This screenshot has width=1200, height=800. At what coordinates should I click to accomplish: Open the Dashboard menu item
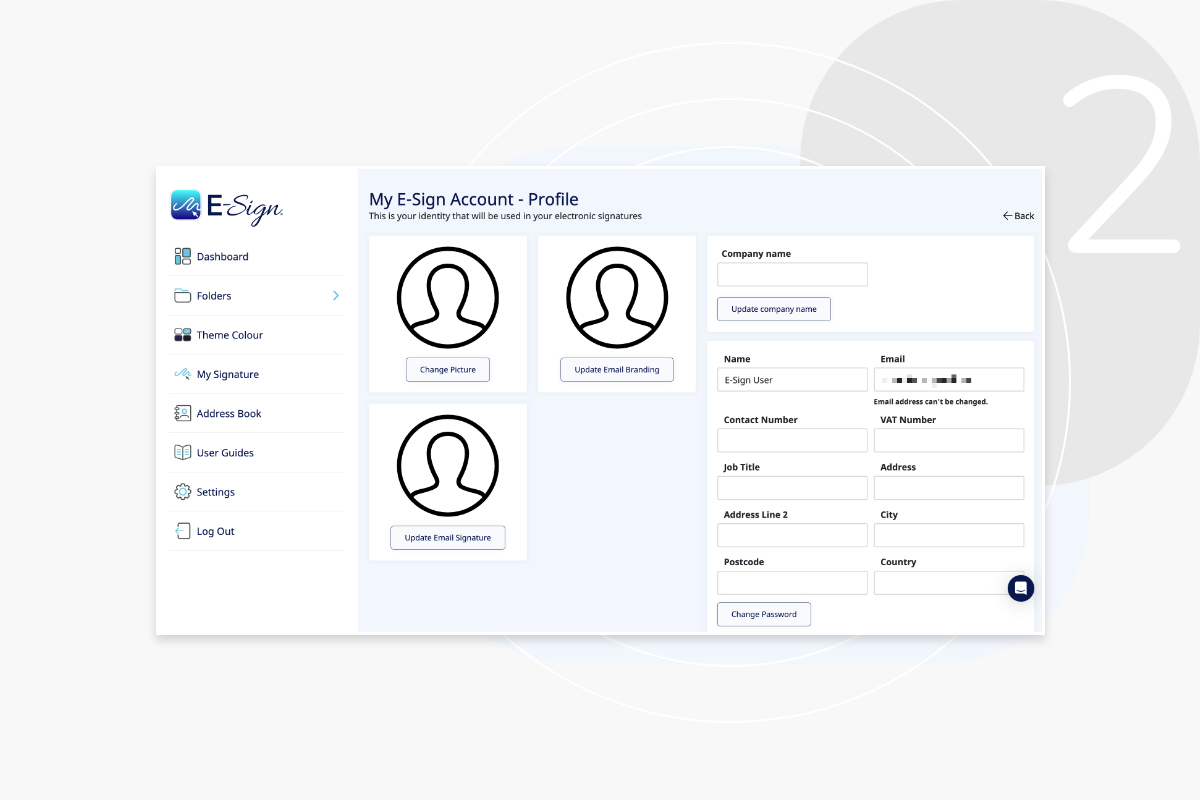(x=256, y=257)
